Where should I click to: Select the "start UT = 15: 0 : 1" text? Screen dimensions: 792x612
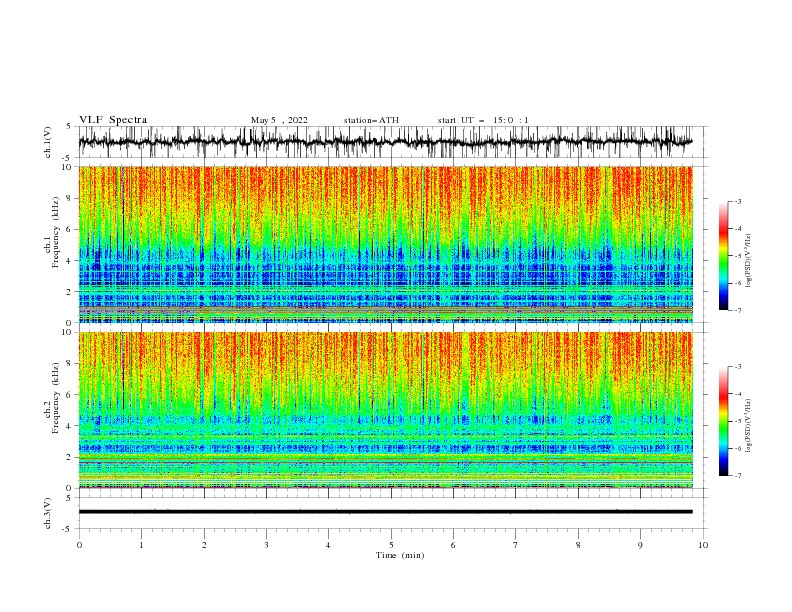point(483,120)
